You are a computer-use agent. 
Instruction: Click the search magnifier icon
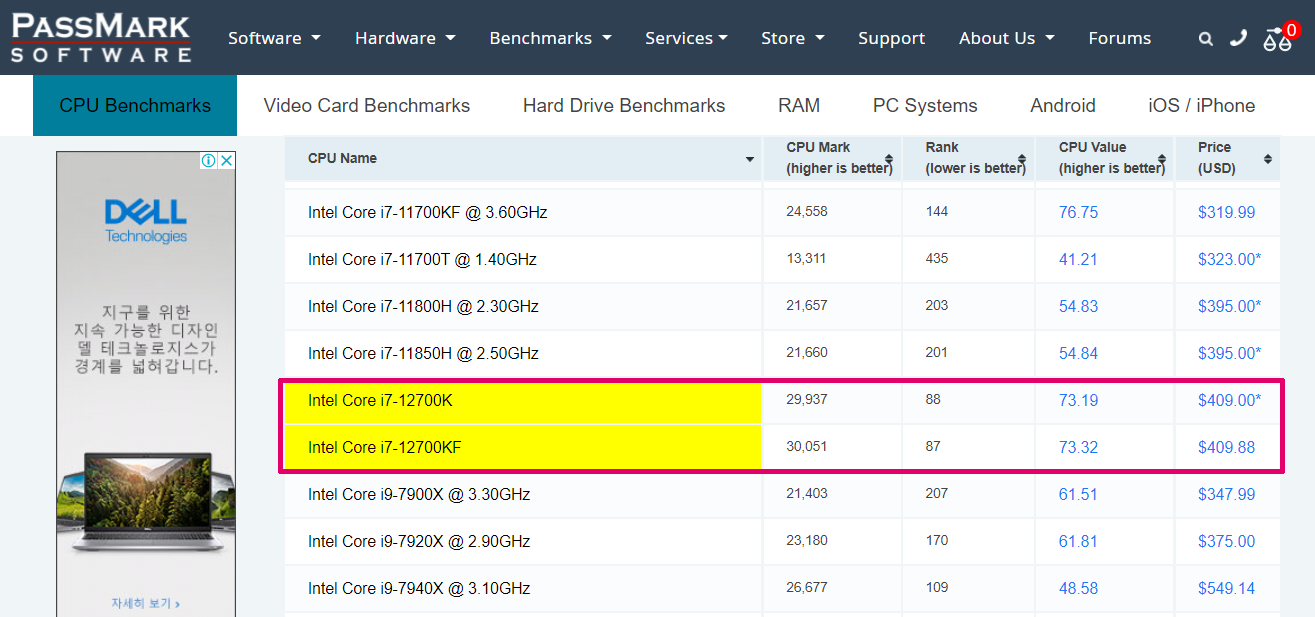pyautogui.click(x=1206, y=39)
